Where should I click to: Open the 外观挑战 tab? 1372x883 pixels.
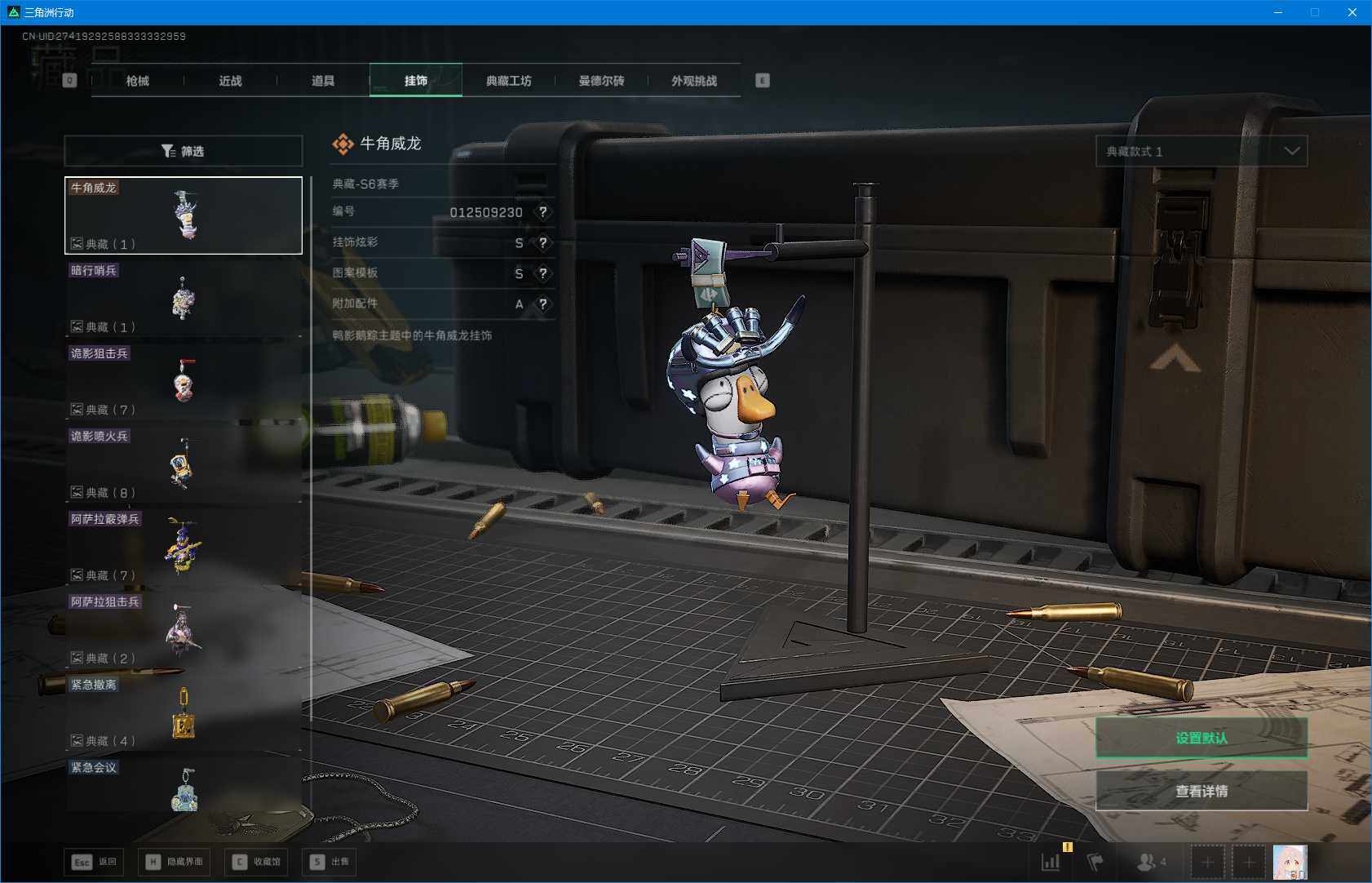[694, 81]
